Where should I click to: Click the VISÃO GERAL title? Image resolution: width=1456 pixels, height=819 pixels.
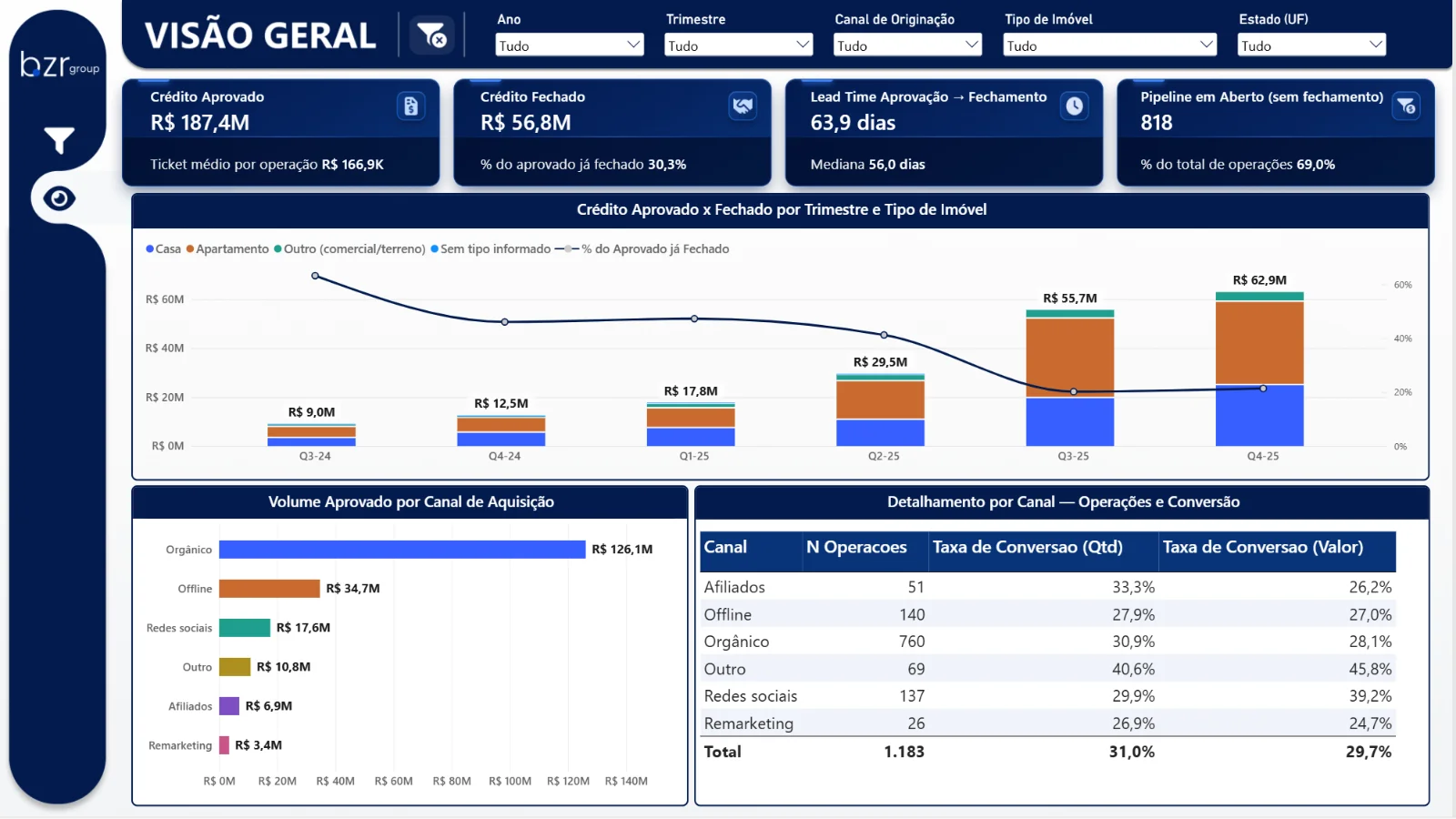click(x=260, y=35)
